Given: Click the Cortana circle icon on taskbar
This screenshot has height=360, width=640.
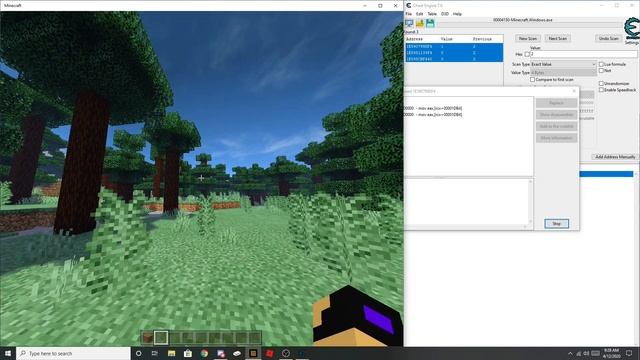Looking at the screenshot, I should [x=138, y=353].
